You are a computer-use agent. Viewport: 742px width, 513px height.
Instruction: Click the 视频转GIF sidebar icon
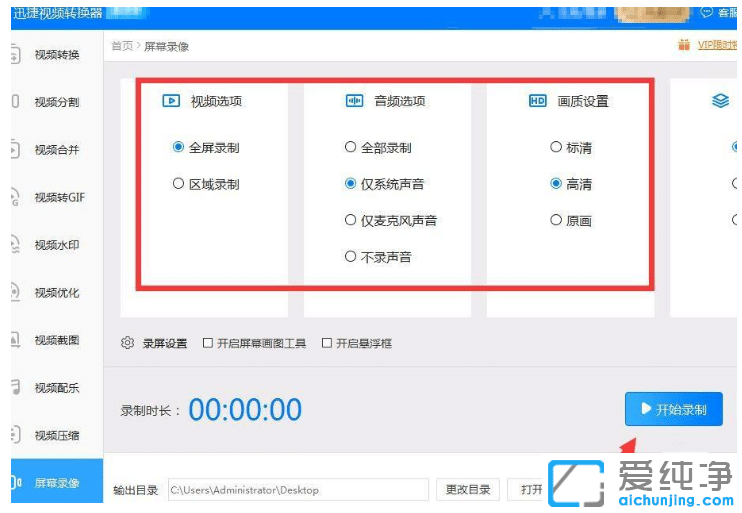pyautogui.click(x=15, y=197)
